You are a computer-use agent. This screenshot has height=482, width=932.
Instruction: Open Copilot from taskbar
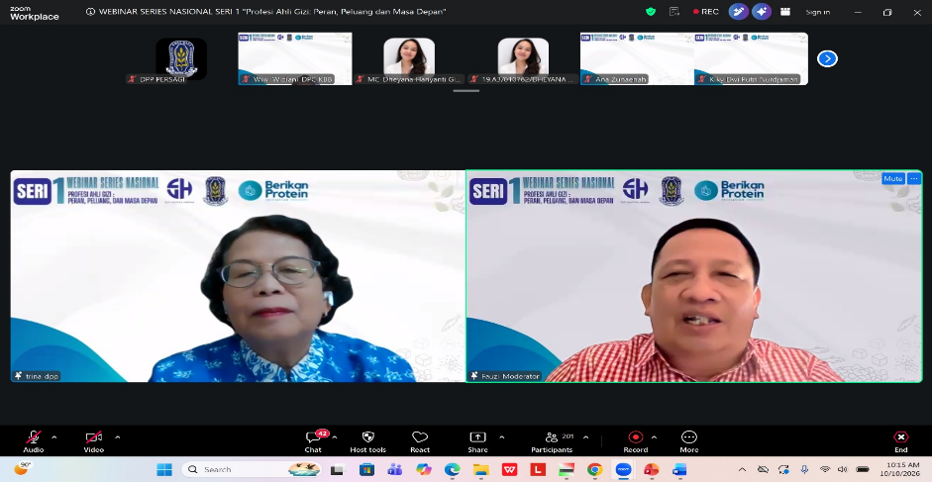(x=423, y=470)
